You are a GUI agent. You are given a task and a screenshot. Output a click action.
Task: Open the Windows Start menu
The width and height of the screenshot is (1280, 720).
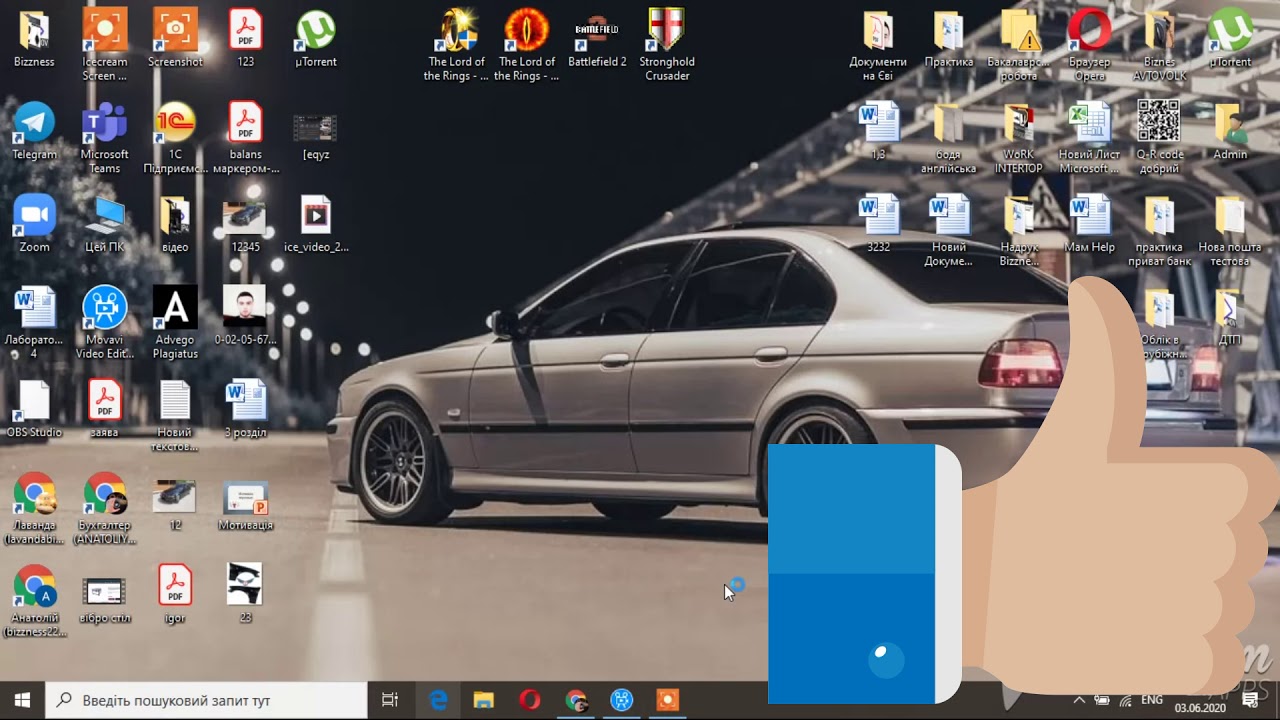[x=22, y=700]
